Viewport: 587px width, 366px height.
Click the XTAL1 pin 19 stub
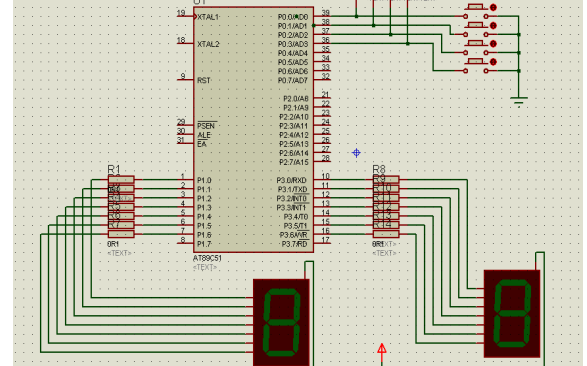coord(185,16)
